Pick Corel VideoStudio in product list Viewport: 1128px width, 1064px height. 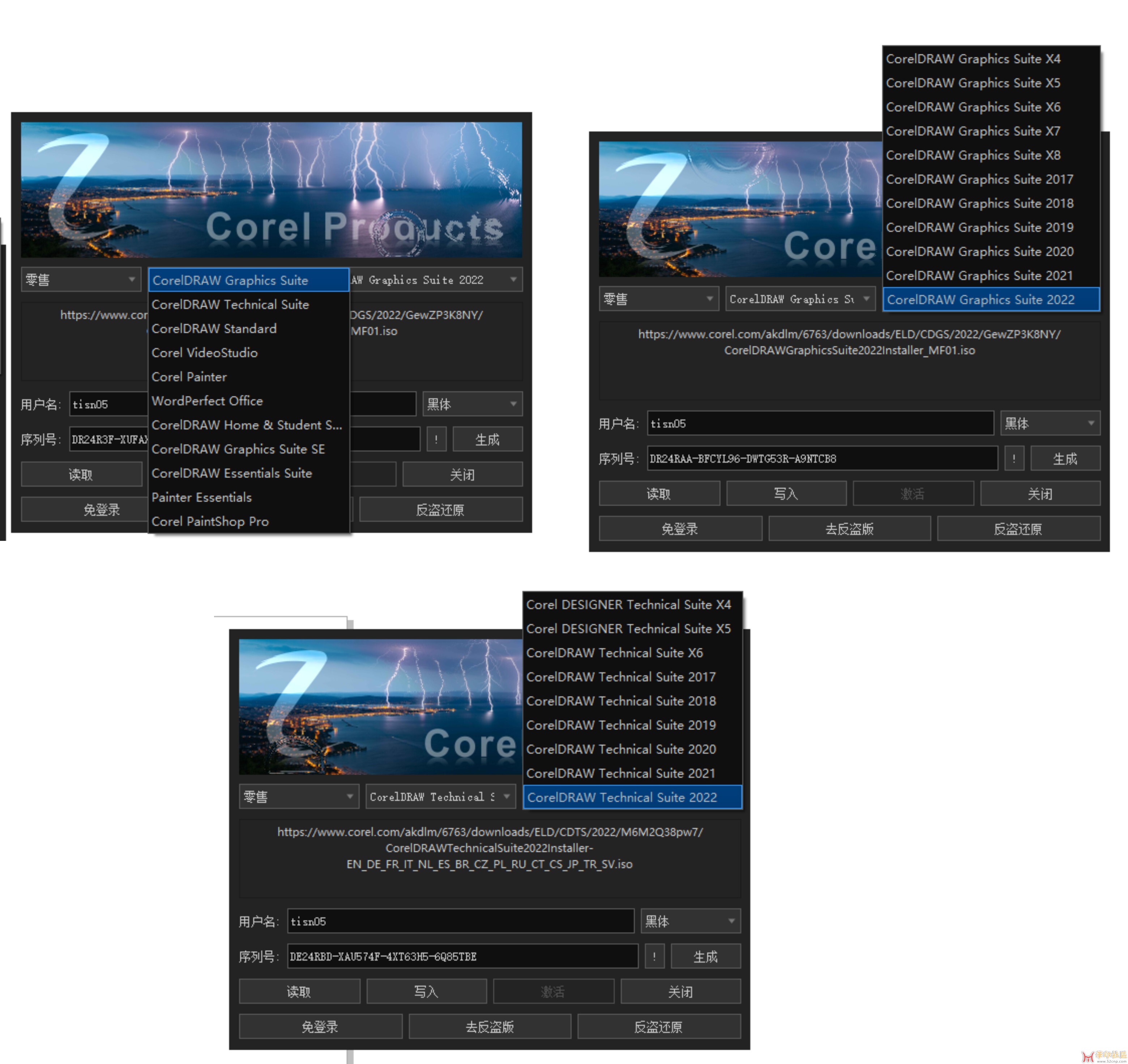[248, 352]
